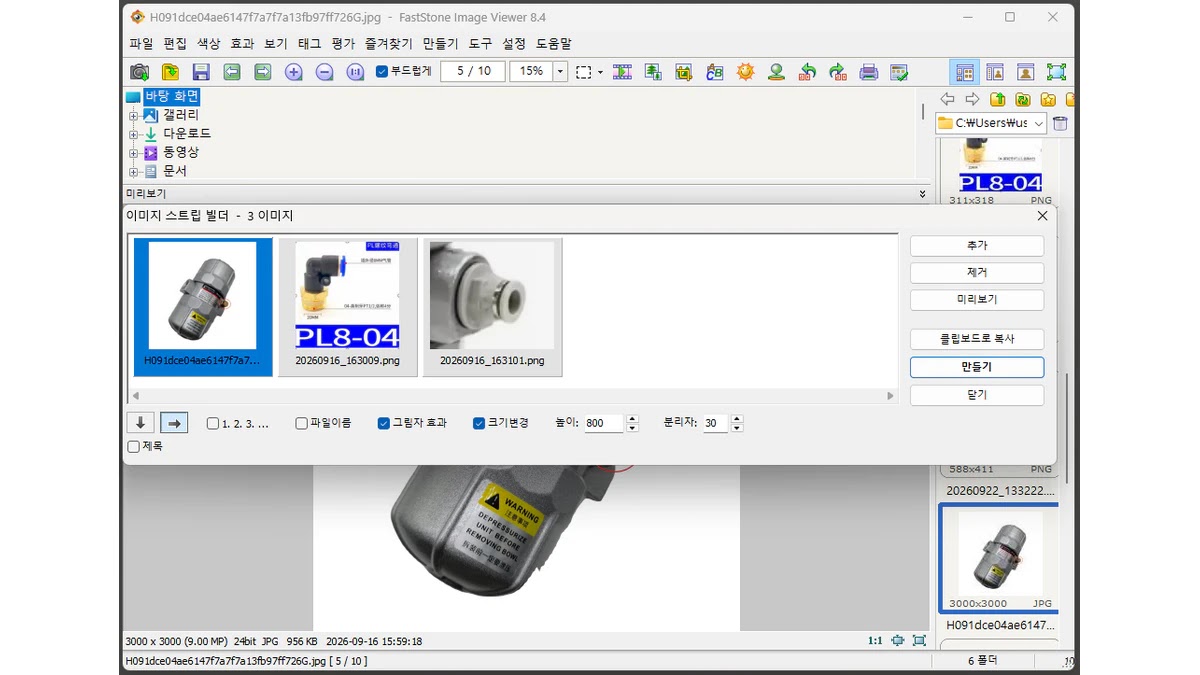Viewport: 1200px width, 675px height.
Task: Expand the 동영상 tree node
Action: (133, 153)
